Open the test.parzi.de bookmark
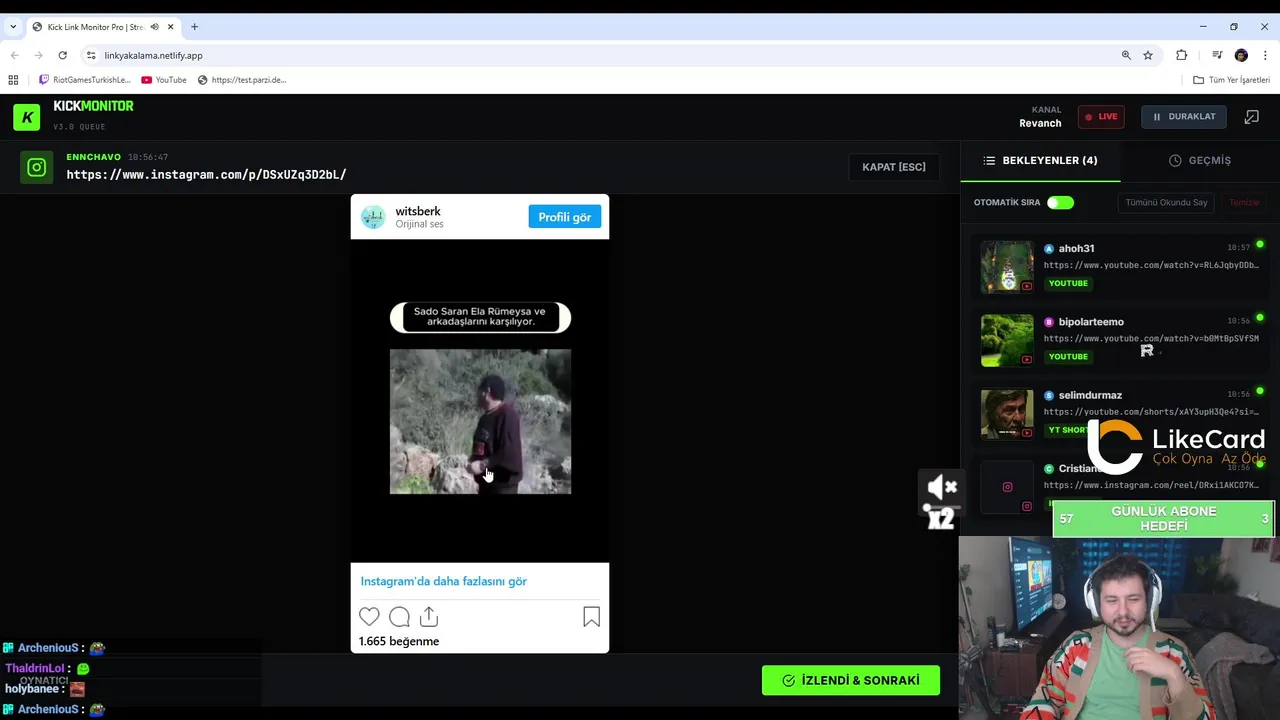 [x=242, y=80]
